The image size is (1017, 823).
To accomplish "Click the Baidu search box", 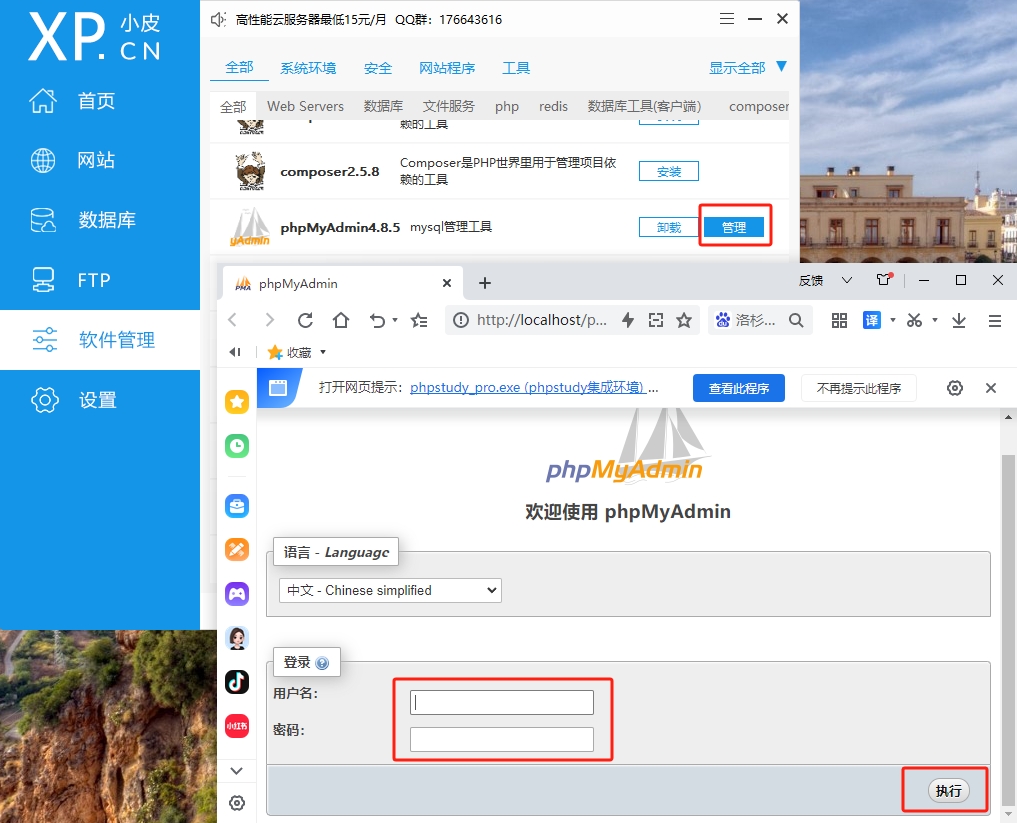I will click(754, 320).
